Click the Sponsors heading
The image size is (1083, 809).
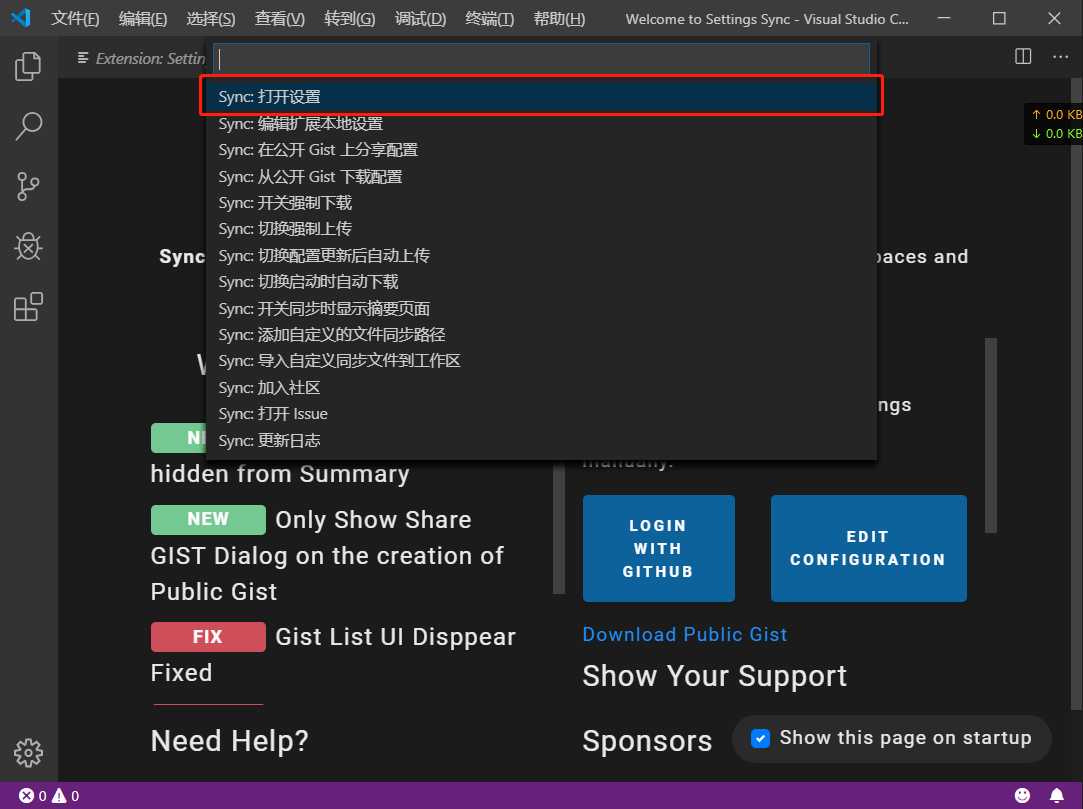(646, 741)
